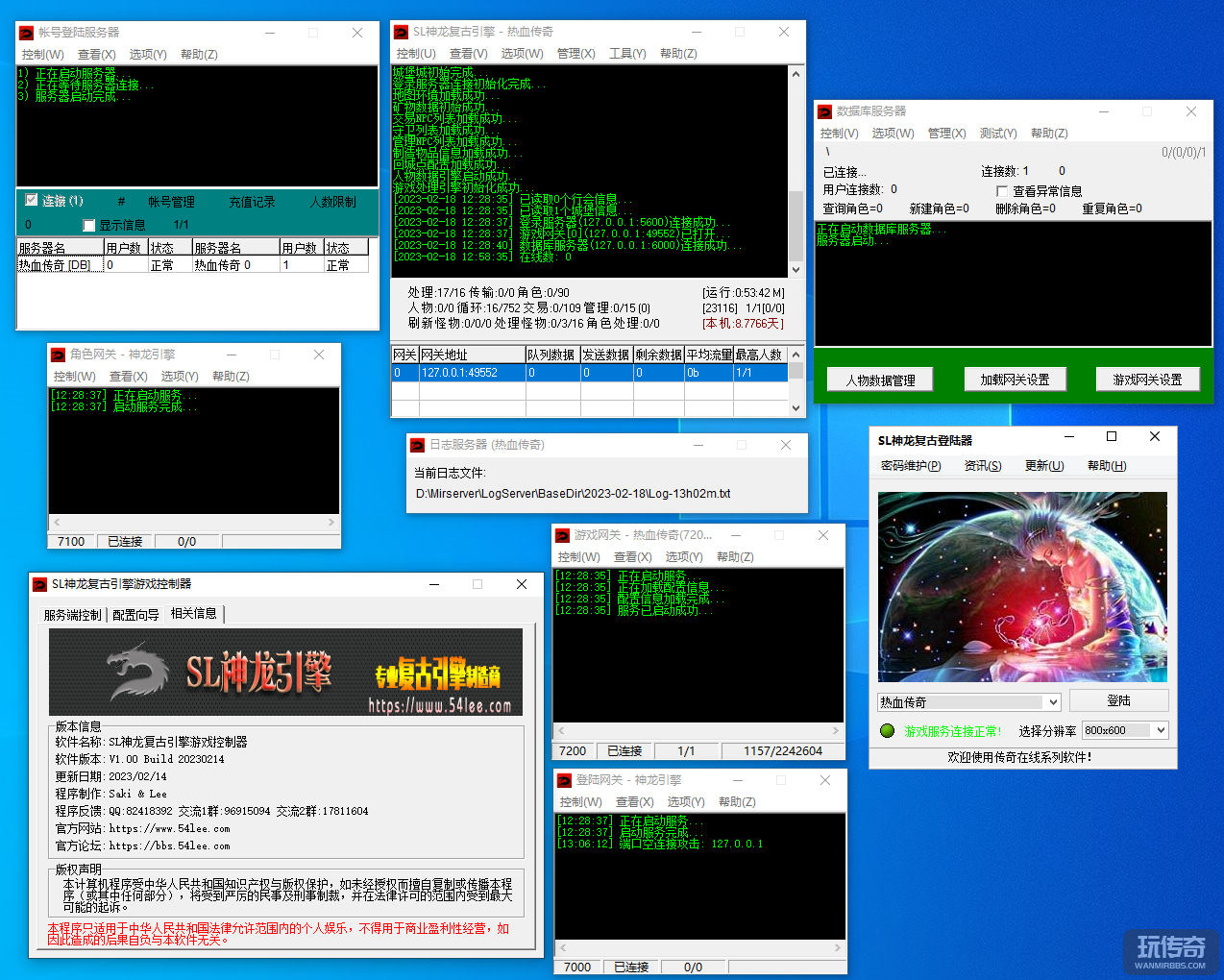Open 查看(X) menu in 登陆网关 window
This screenshot has height=980, width=1224.
(x=634, y=802)
